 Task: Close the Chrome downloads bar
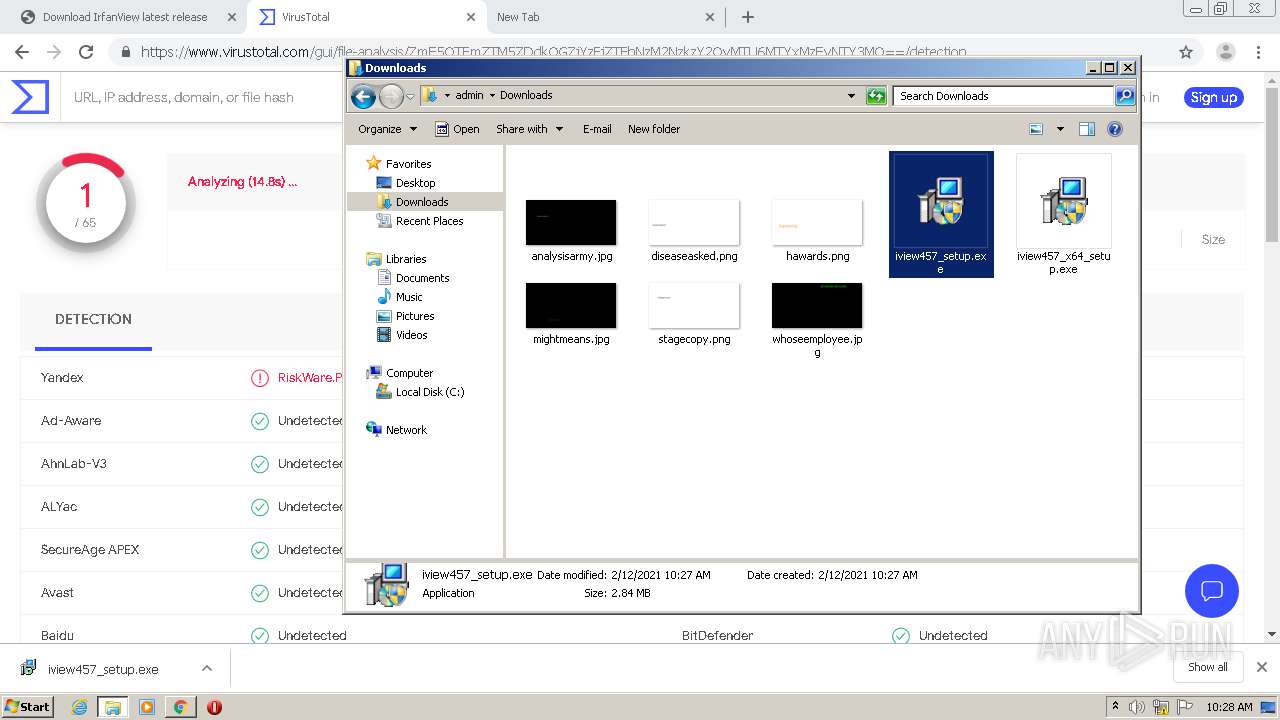[1261, 667]
